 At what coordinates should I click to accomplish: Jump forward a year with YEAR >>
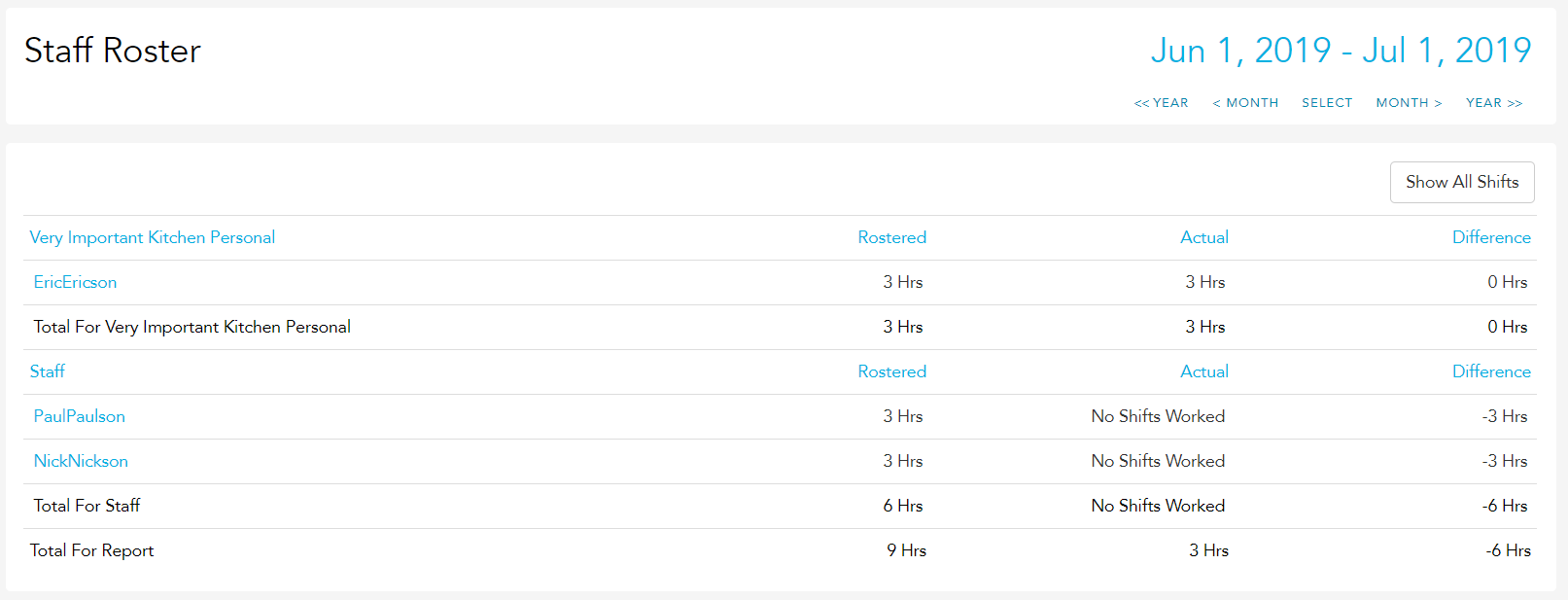coord(1494,102)
